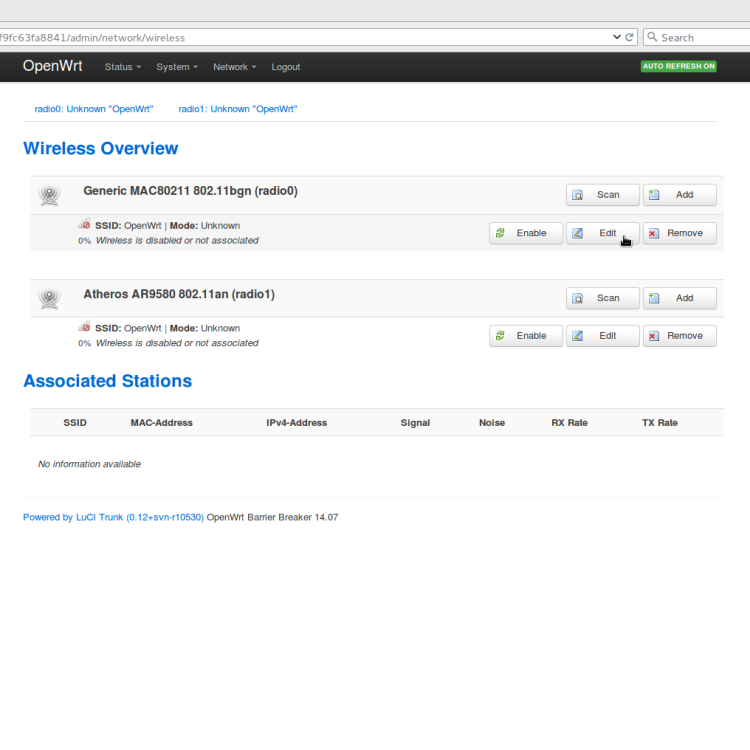Focus the browser address bar
750x750 pixels.
click(x=306, y=37)
